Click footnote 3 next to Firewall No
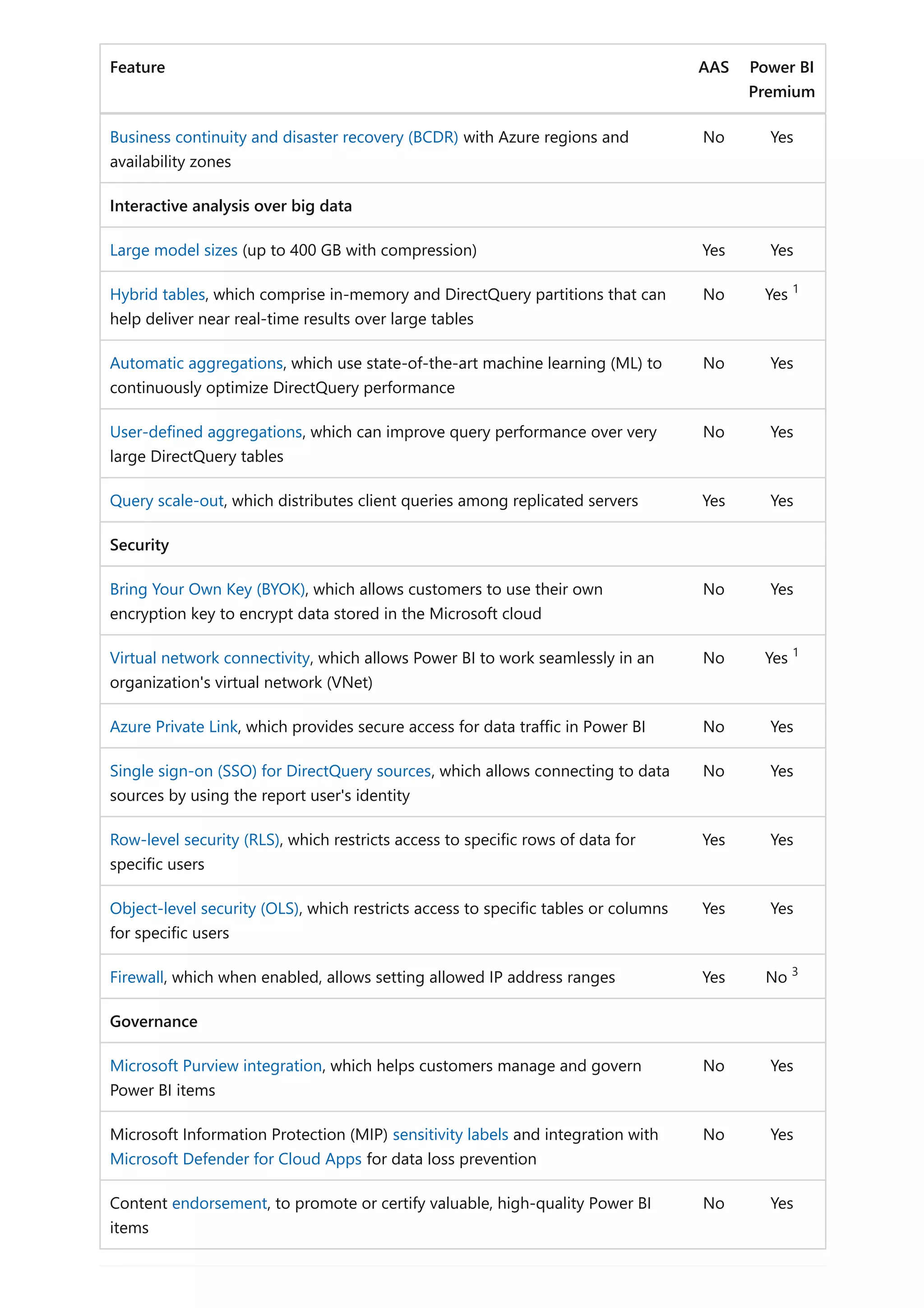 coord(795,972)
